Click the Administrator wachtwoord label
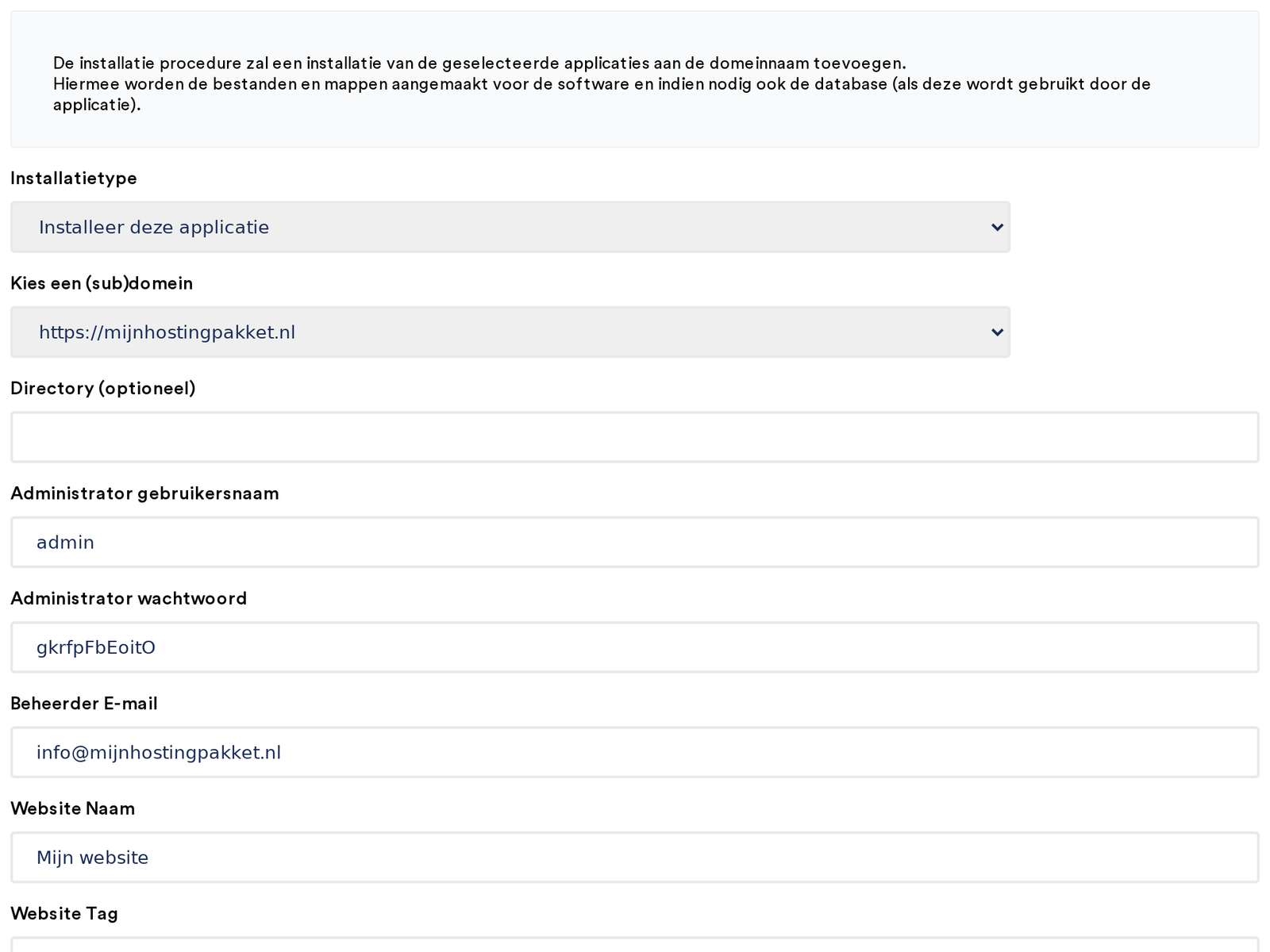This screenshot has width=1270, height=952. pyautogui.click(x=129, y=598)
